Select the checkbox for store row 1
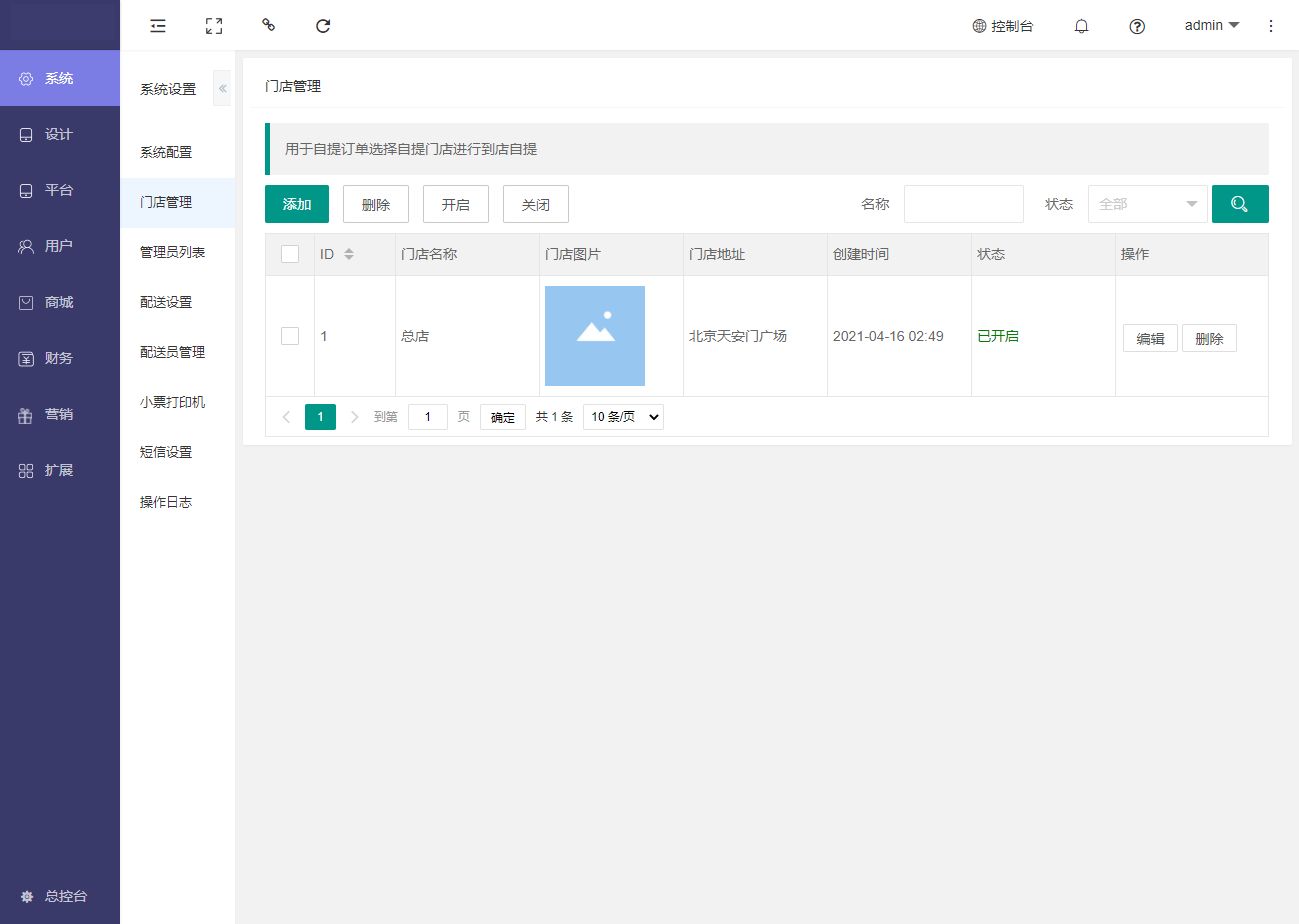Screen dimensions: 1299x924 tap(290, 336)
